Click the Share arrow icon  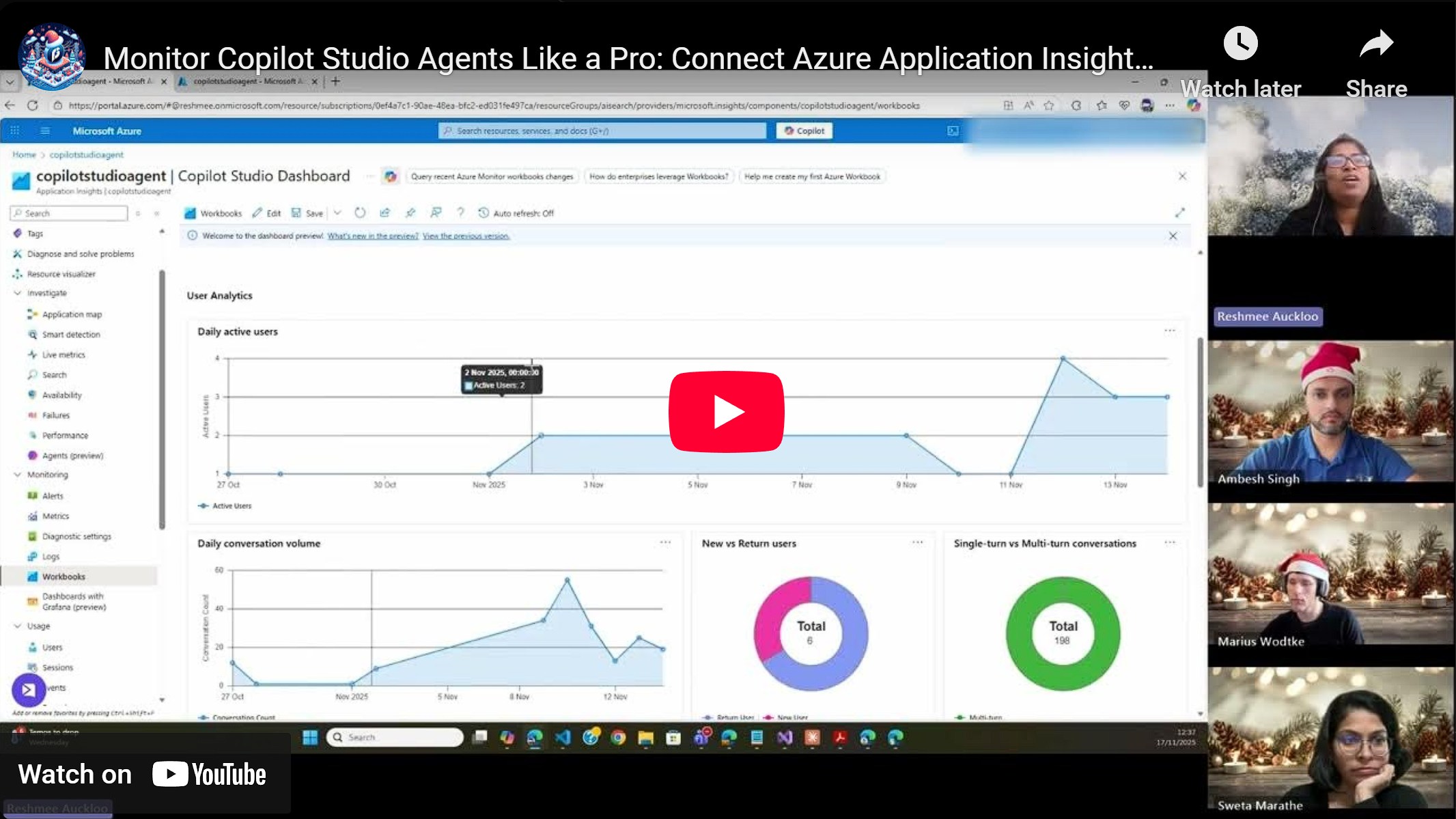point(1375,44)
